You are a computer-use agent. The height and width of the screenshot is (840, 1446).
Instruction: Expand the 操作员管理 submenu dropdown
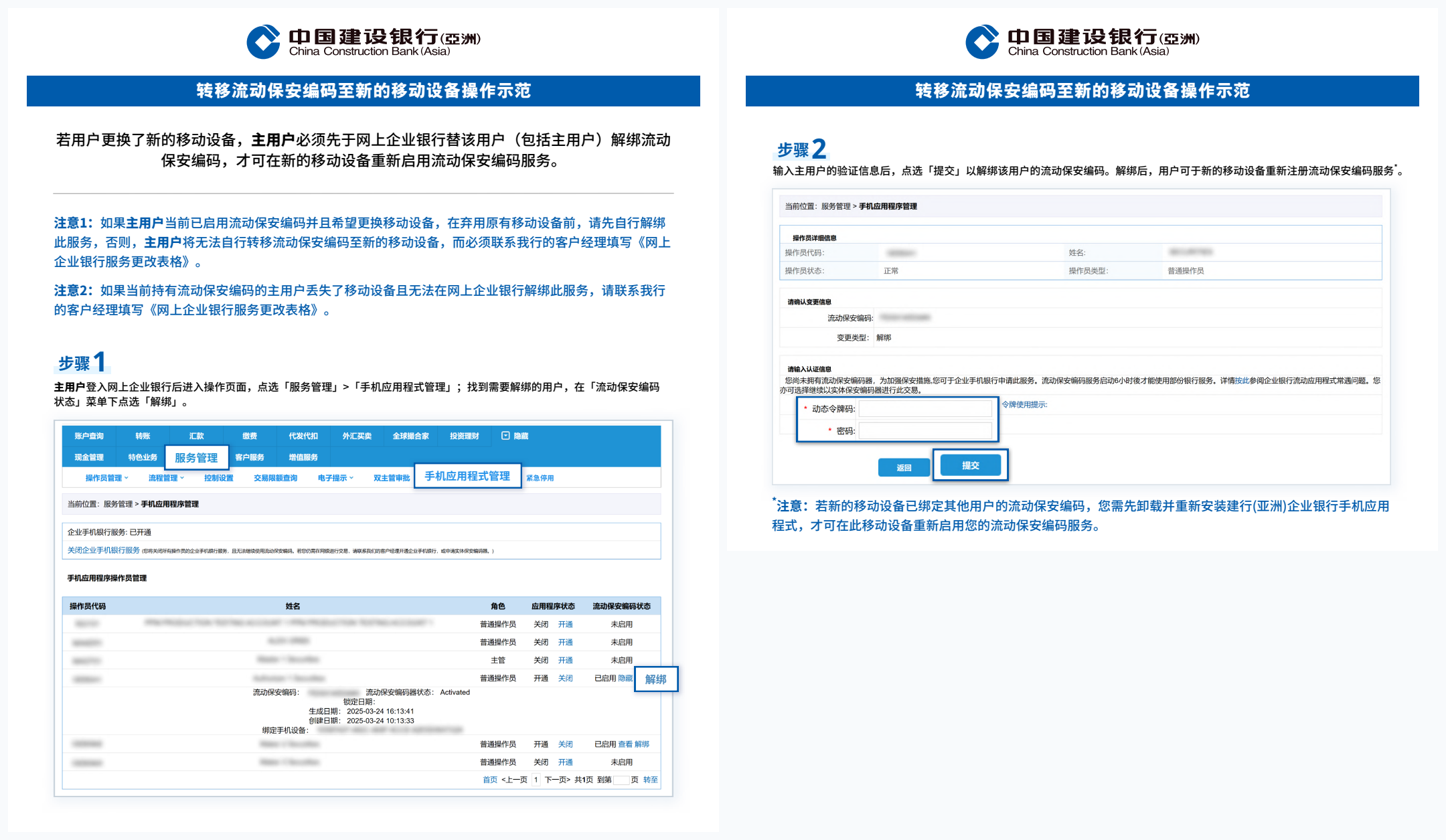tap(106, 478)
